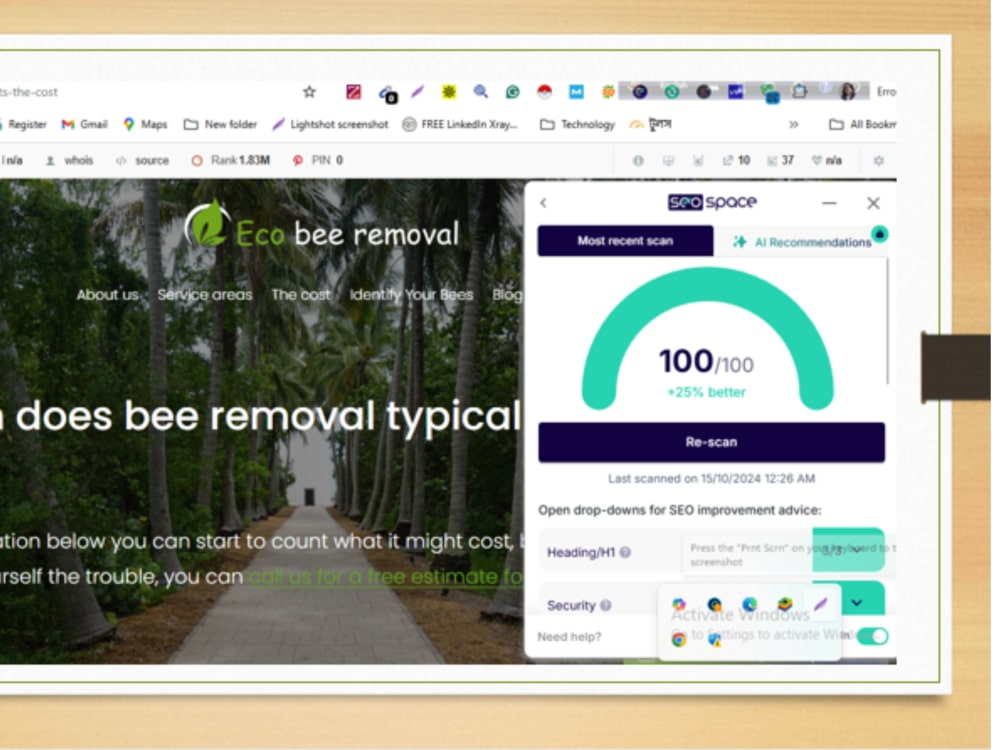The width and height of the screenshot is (1000, 750).
Task: Click the SEO Space logo
Action: click(712, 202)
